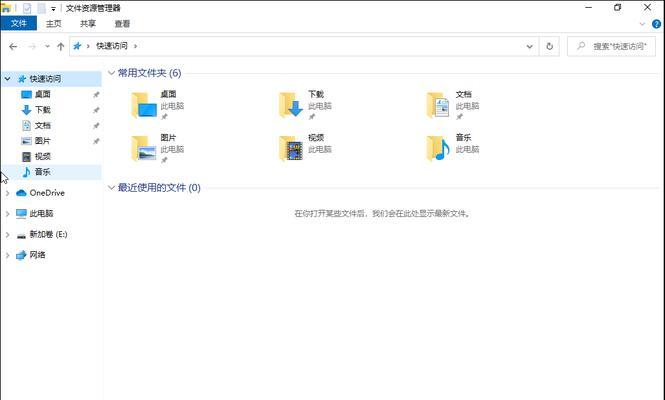Expand the ribbon with the chevron
The image size is (665, 400).
tap(642, 24)
